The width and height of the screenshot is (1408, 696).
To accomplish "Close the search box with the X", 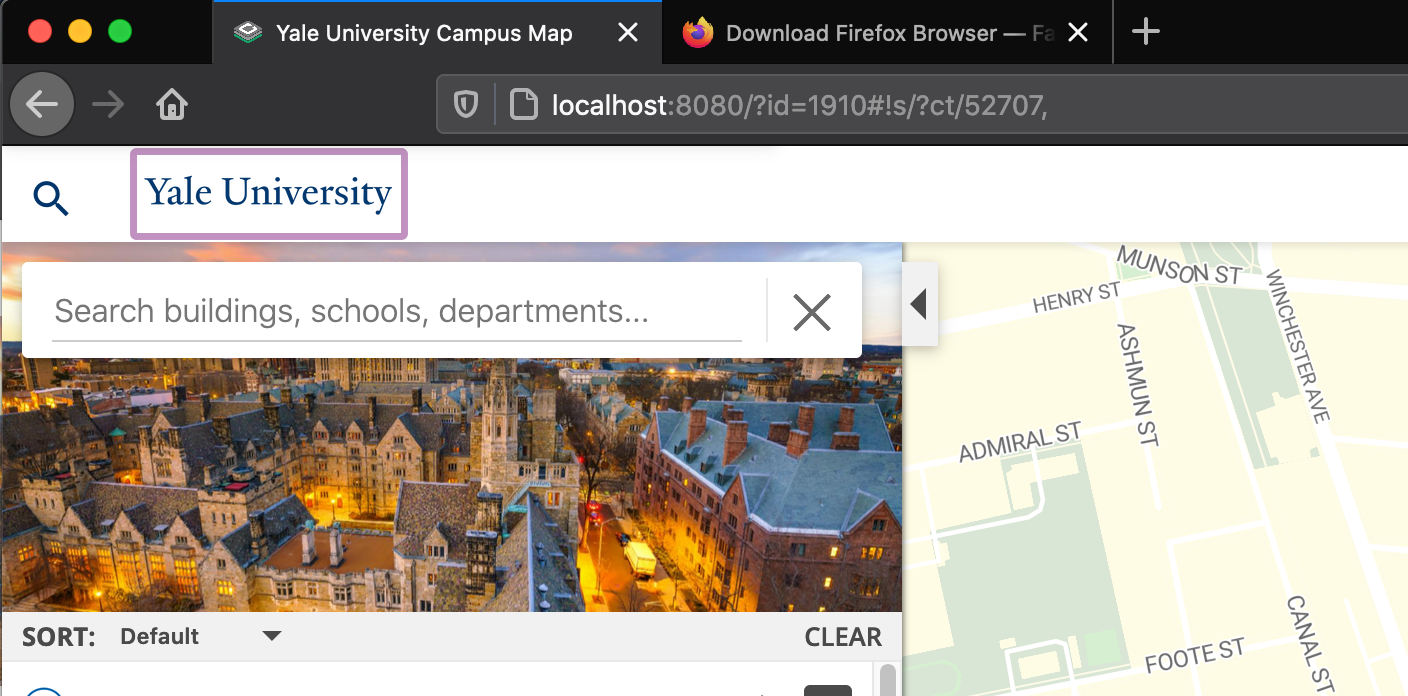I will click(811, 312).
